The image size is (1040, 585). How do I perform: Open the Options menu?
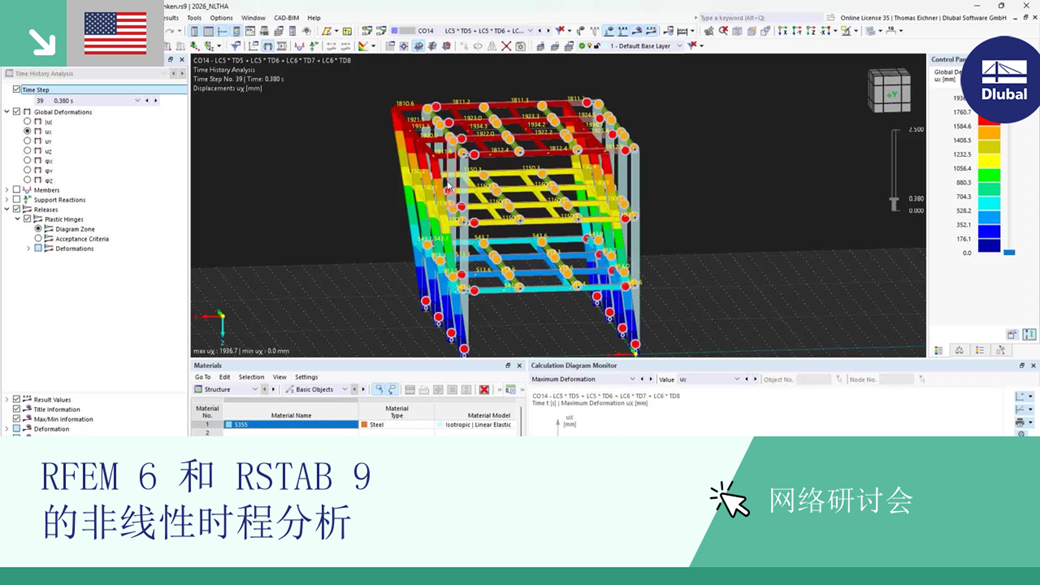(221, 18)
